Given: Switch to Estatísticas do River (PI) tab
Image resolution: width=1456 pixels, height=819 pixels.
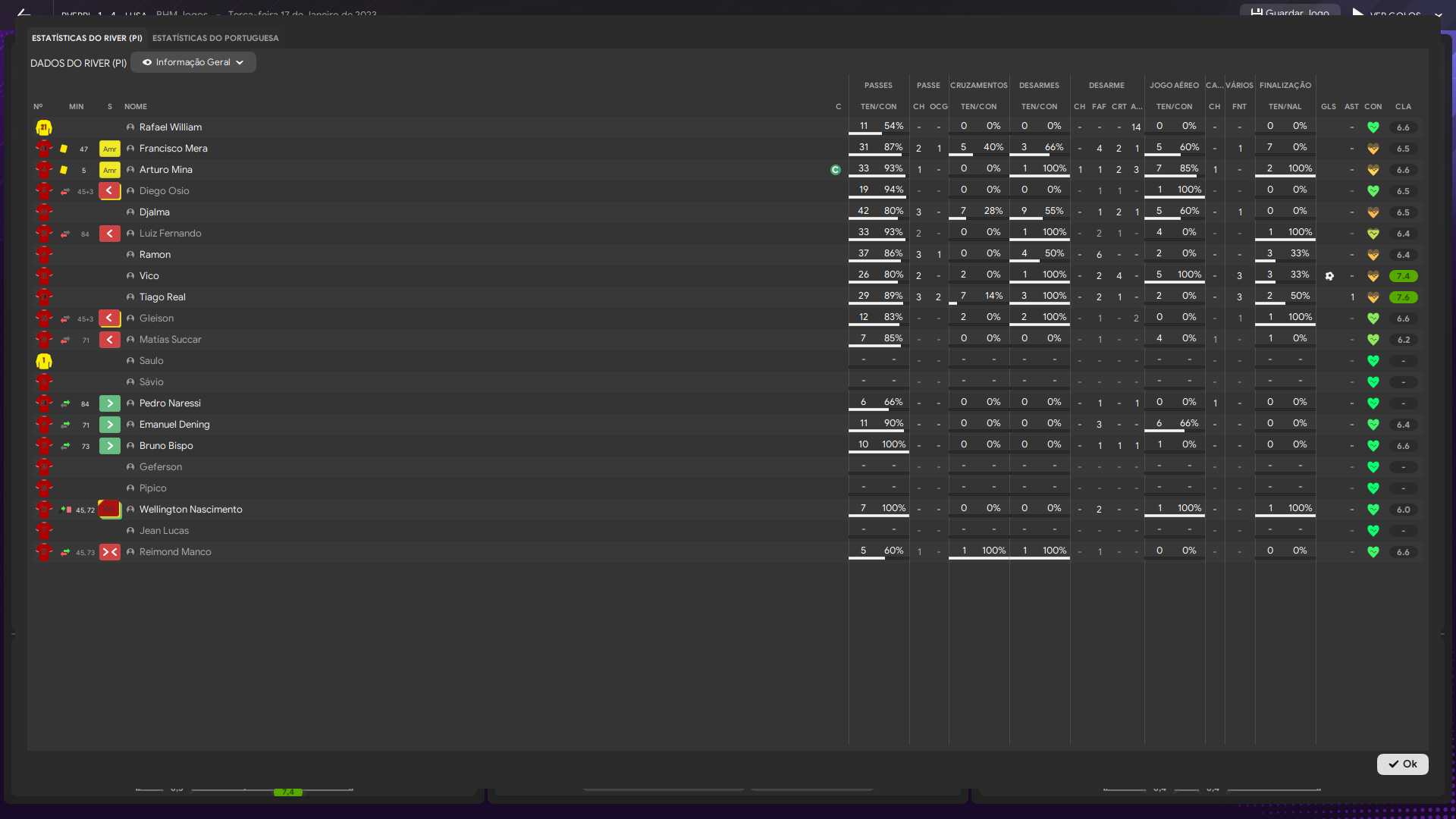Looking at the screenshot, I should click(87, 38).
